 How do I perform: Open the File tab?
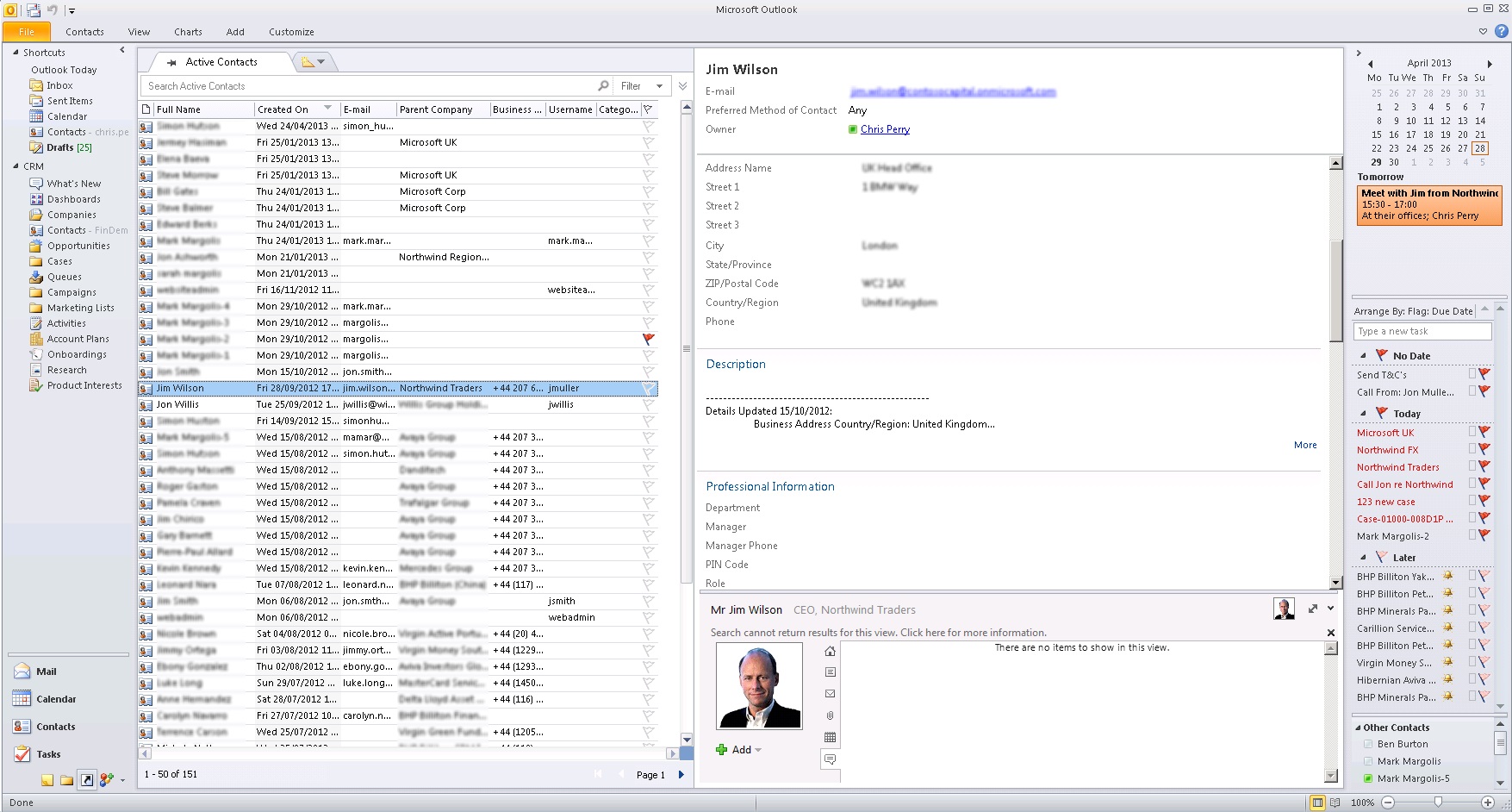coord(27,32)
